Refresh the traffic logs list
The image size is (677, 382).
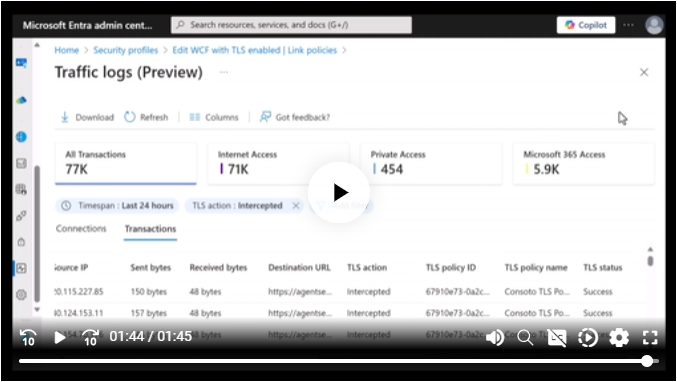coord(146,117)
